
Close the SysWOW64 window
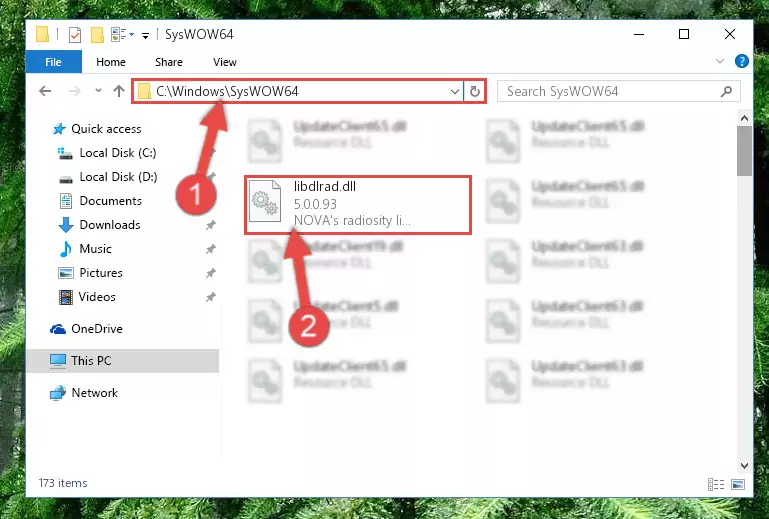click(x=730, y=34)
